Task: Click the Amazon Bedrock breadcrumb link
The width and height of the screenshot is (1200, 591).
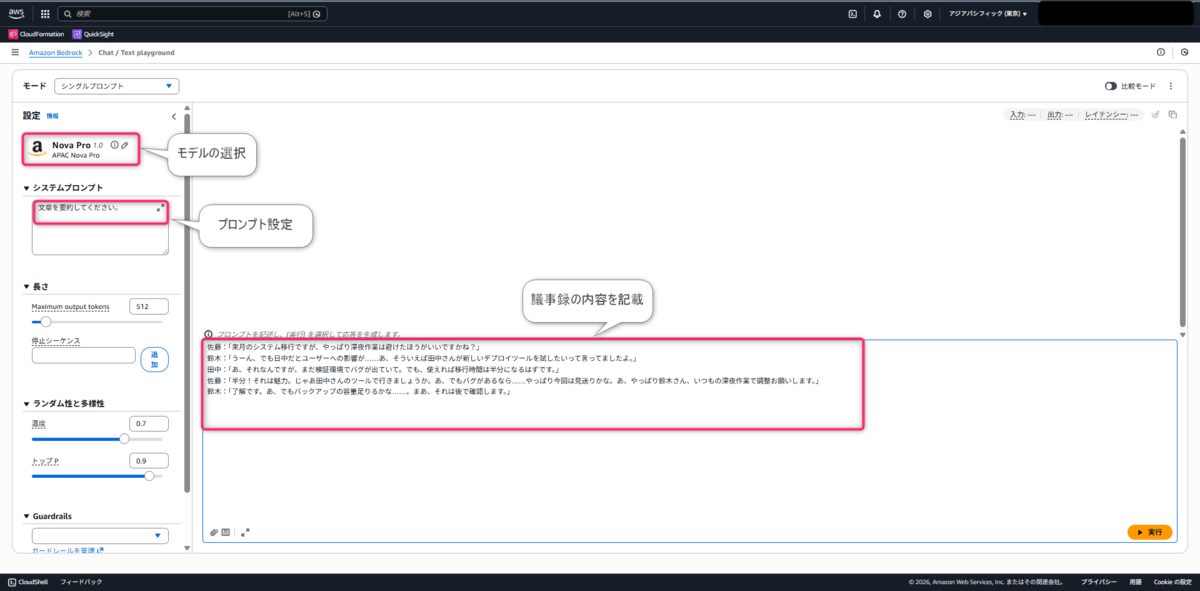Action: pos(56,52)
